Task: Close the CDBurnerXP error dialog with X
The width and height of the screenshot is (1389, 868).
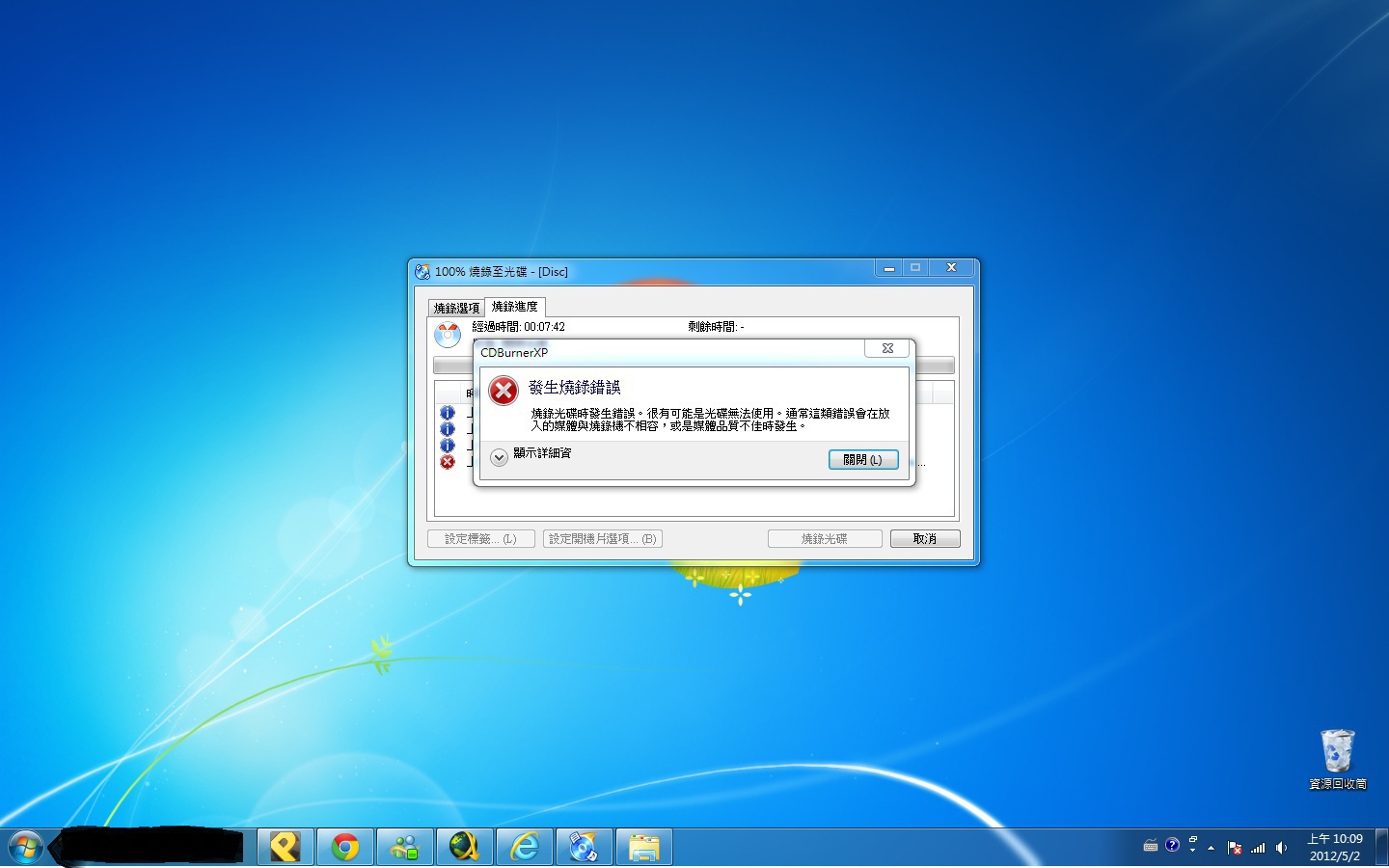Action: tap(887, 348)
